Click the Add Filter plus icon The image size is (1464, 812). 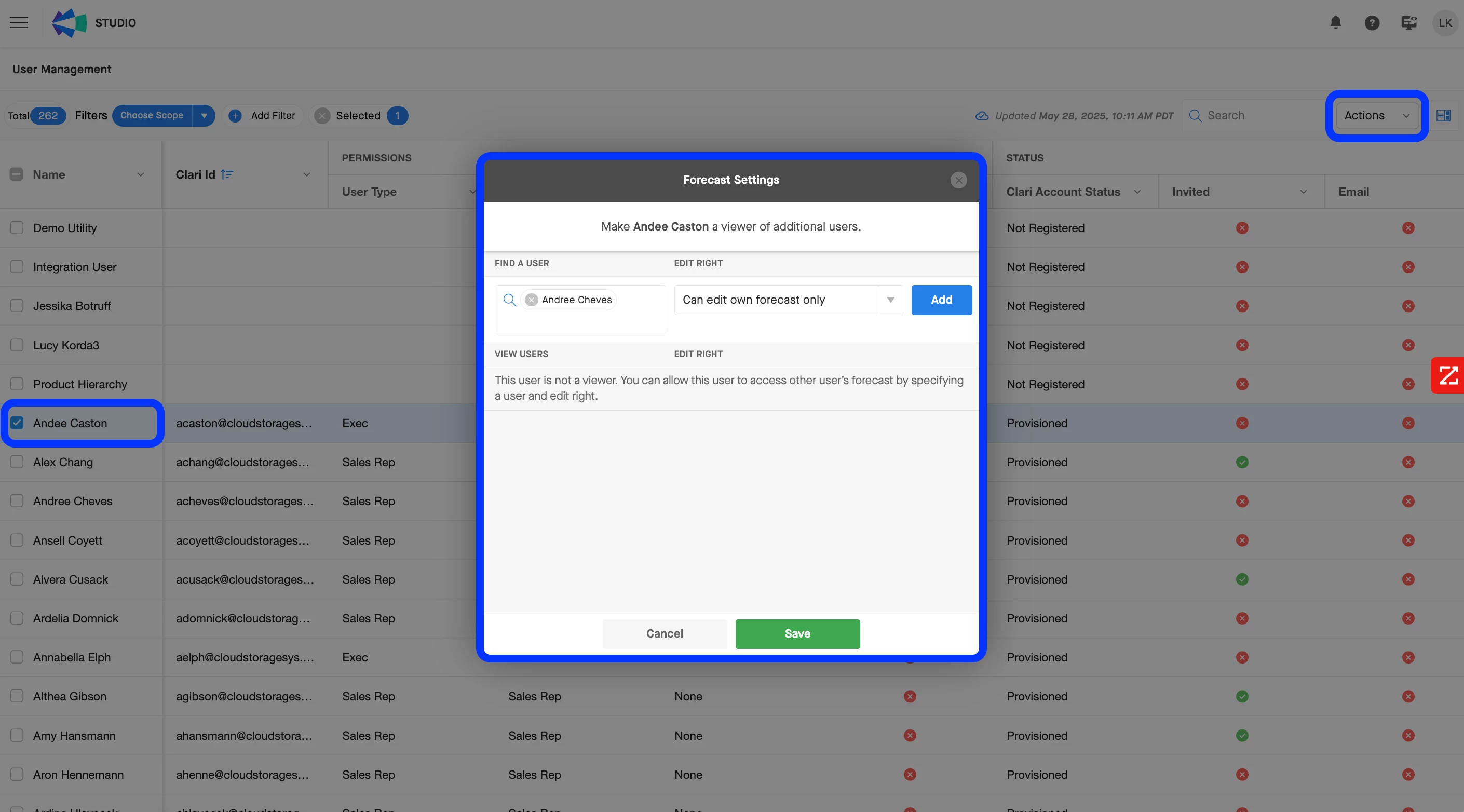[x=235, y=116]
